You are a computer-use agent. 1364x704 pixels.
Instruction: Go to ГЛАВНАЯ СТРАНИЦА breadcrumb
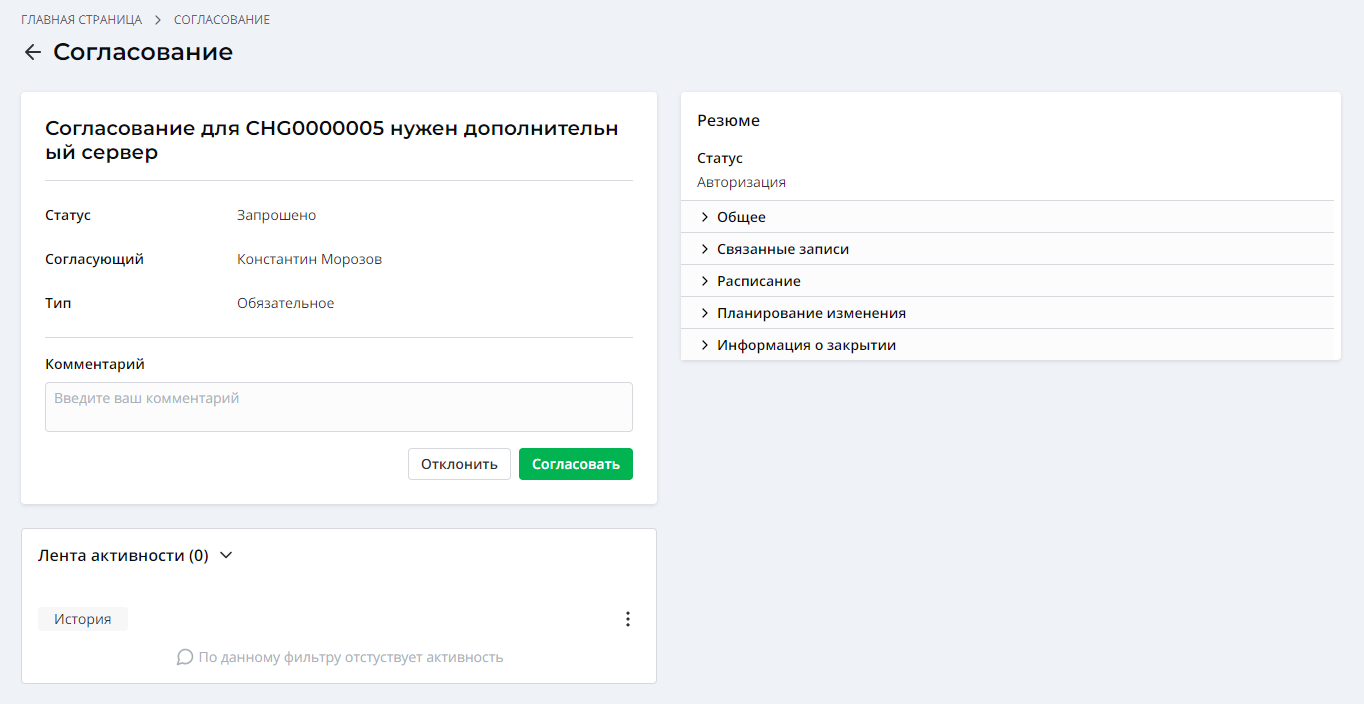(x=81, y=20)
